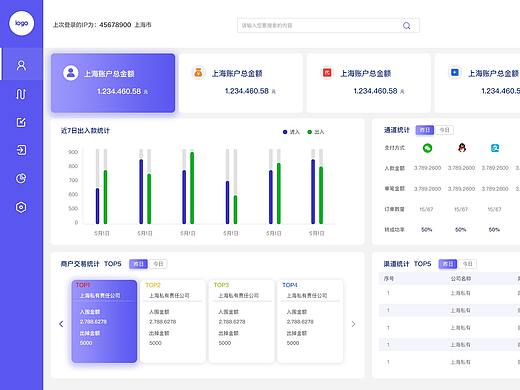520x390 pixels.
Task: Open the edit note sidebar icon
Action: pyautogui.click(x=21, y=122)
